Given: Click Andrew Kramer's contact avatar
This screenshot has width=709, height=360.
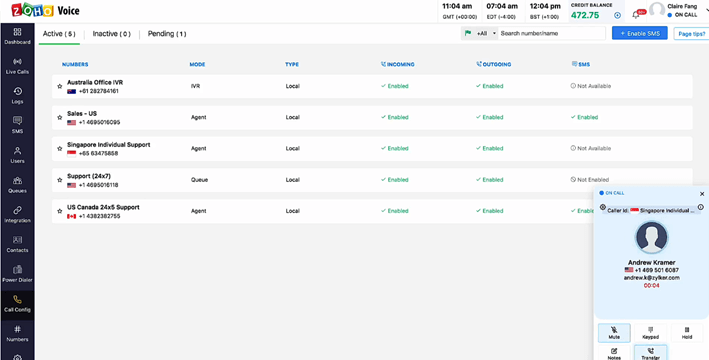Looking at the screenshot, I should coord(651,237).
